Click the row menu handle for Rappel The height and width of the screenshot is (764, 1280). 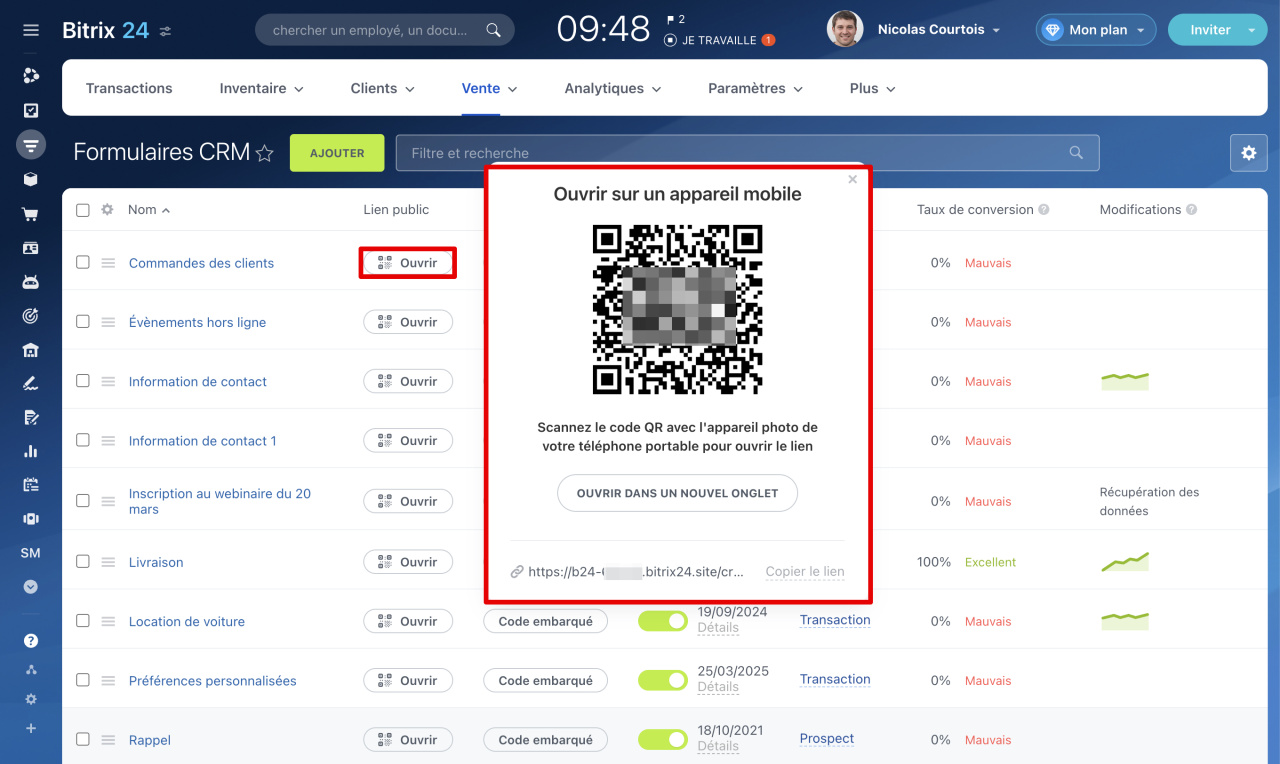(x=108, y=740)
